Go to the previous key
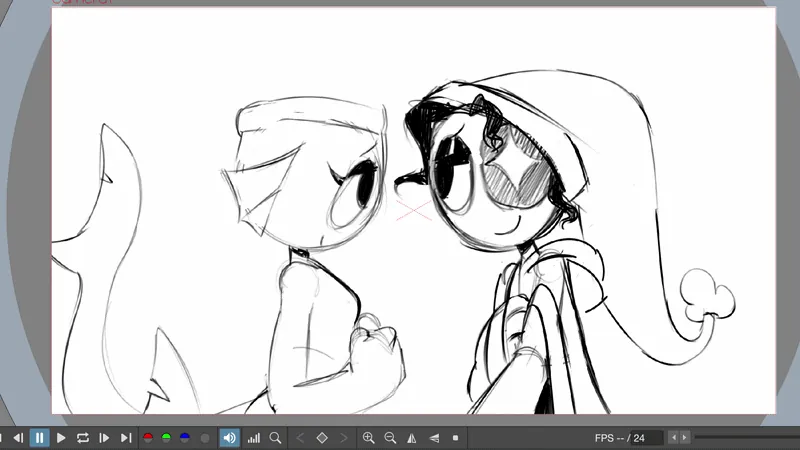 point(301,438)
